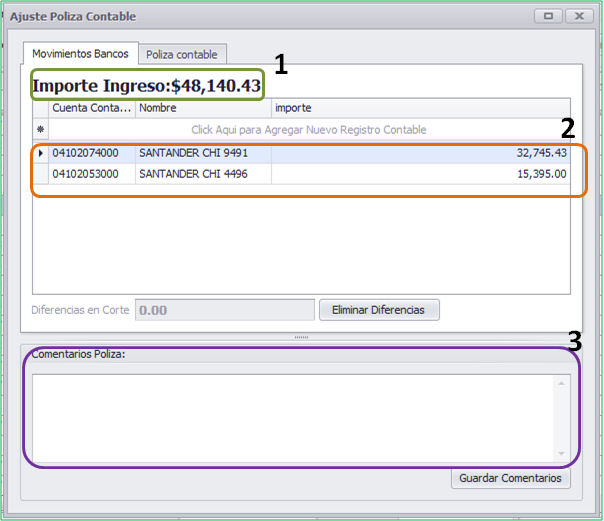The width and height of the screenshot is (604, 521).
Task: Maximize the Ajuste Poliza Contable window
Action: [x=549, y=16]
